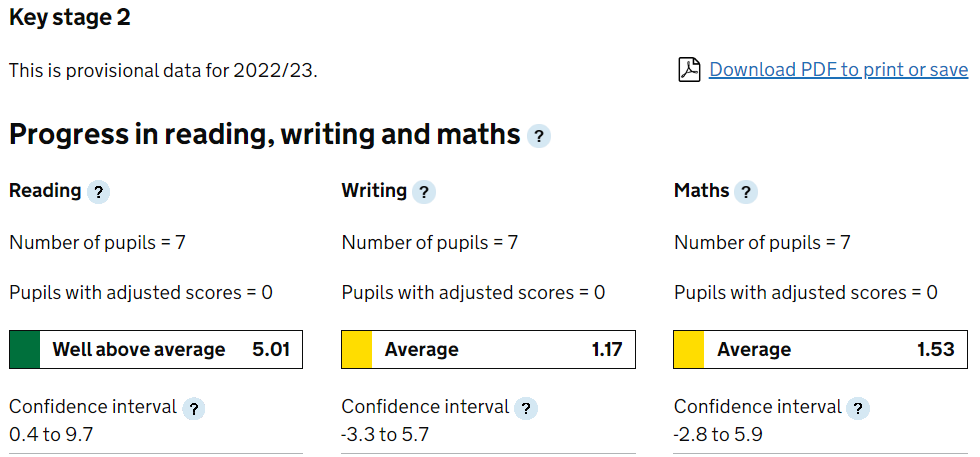Viewport: 980px width, 457px height.
Task: Select the Writing Average 1.17 box
Action: tap(488, 349)
